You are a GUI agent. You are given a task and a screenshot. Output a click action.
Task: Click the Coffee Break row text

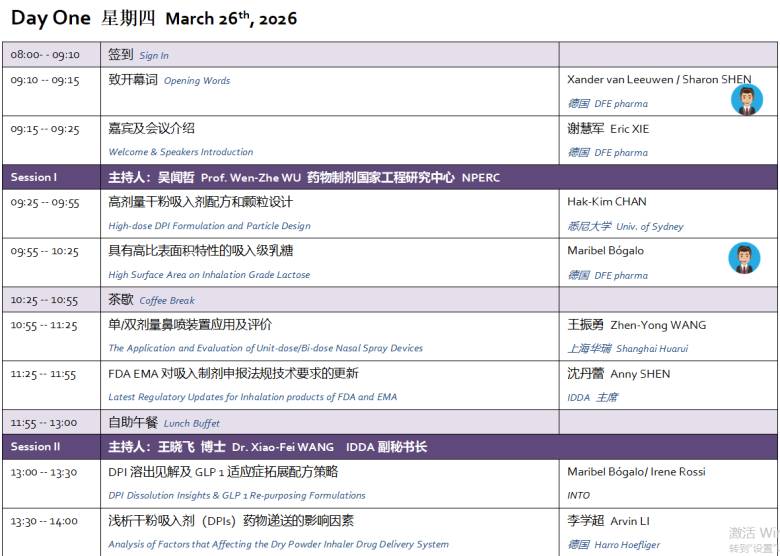[x=167, y=301]
